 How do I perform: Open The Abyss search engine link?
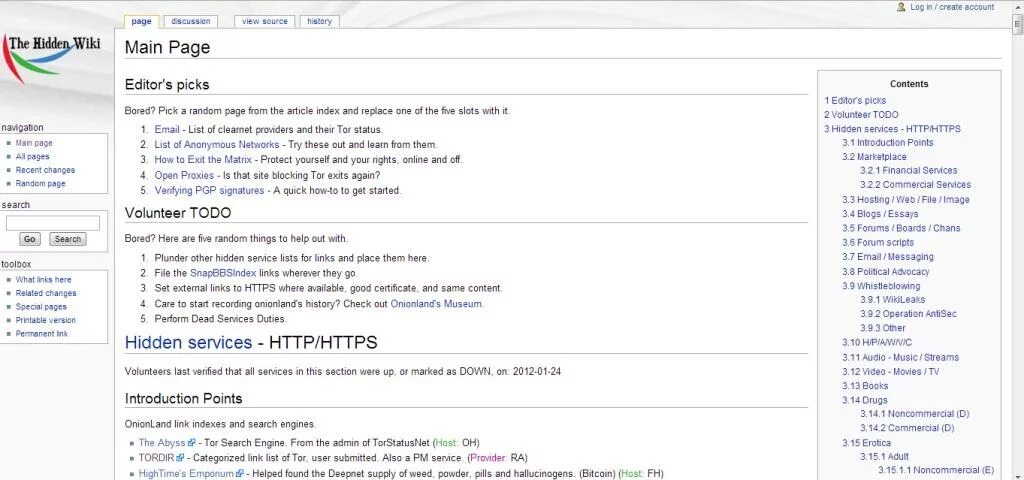click(x=162, y=443)
